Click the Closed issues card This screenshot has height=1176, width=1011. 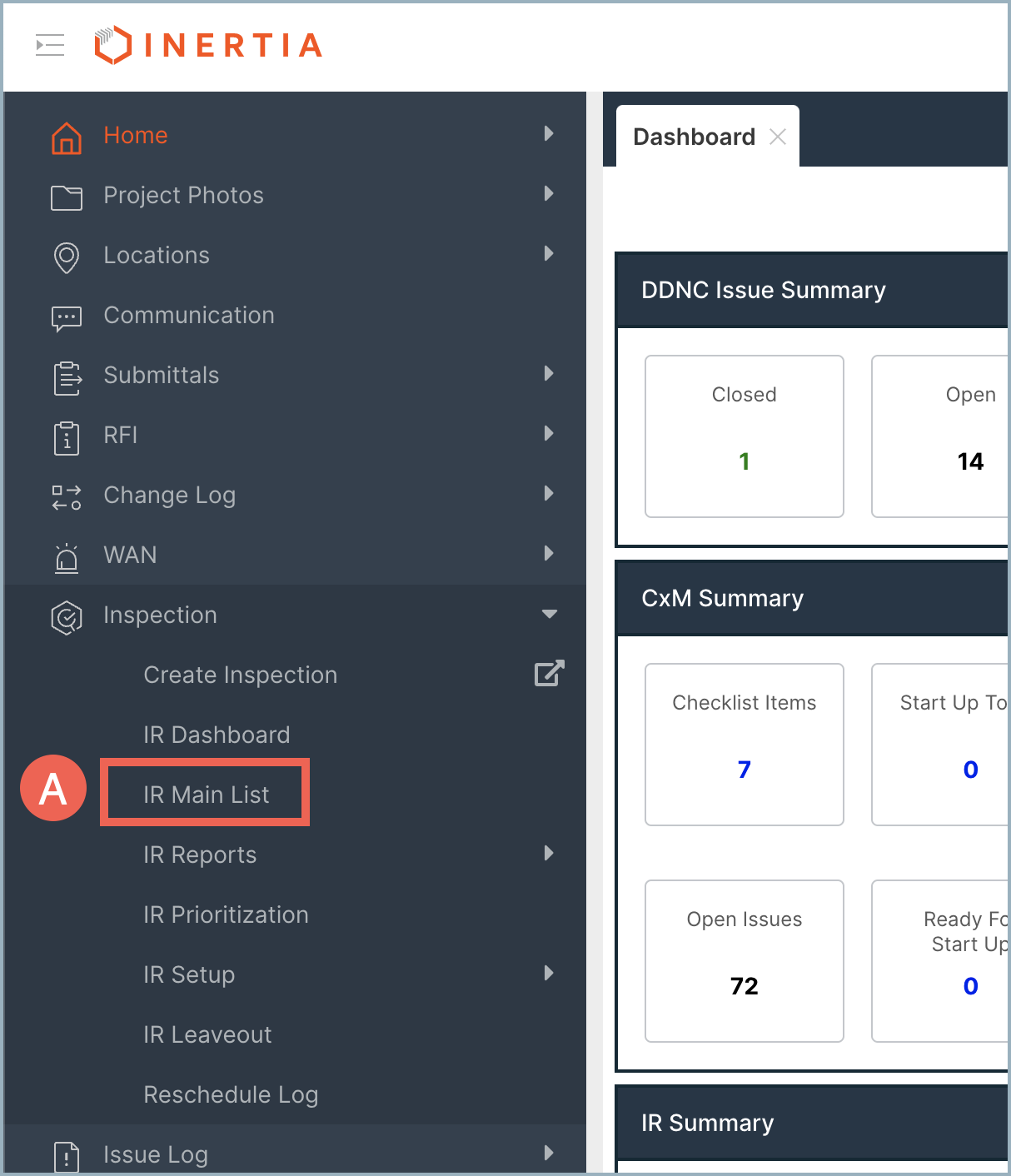[745, 436]
